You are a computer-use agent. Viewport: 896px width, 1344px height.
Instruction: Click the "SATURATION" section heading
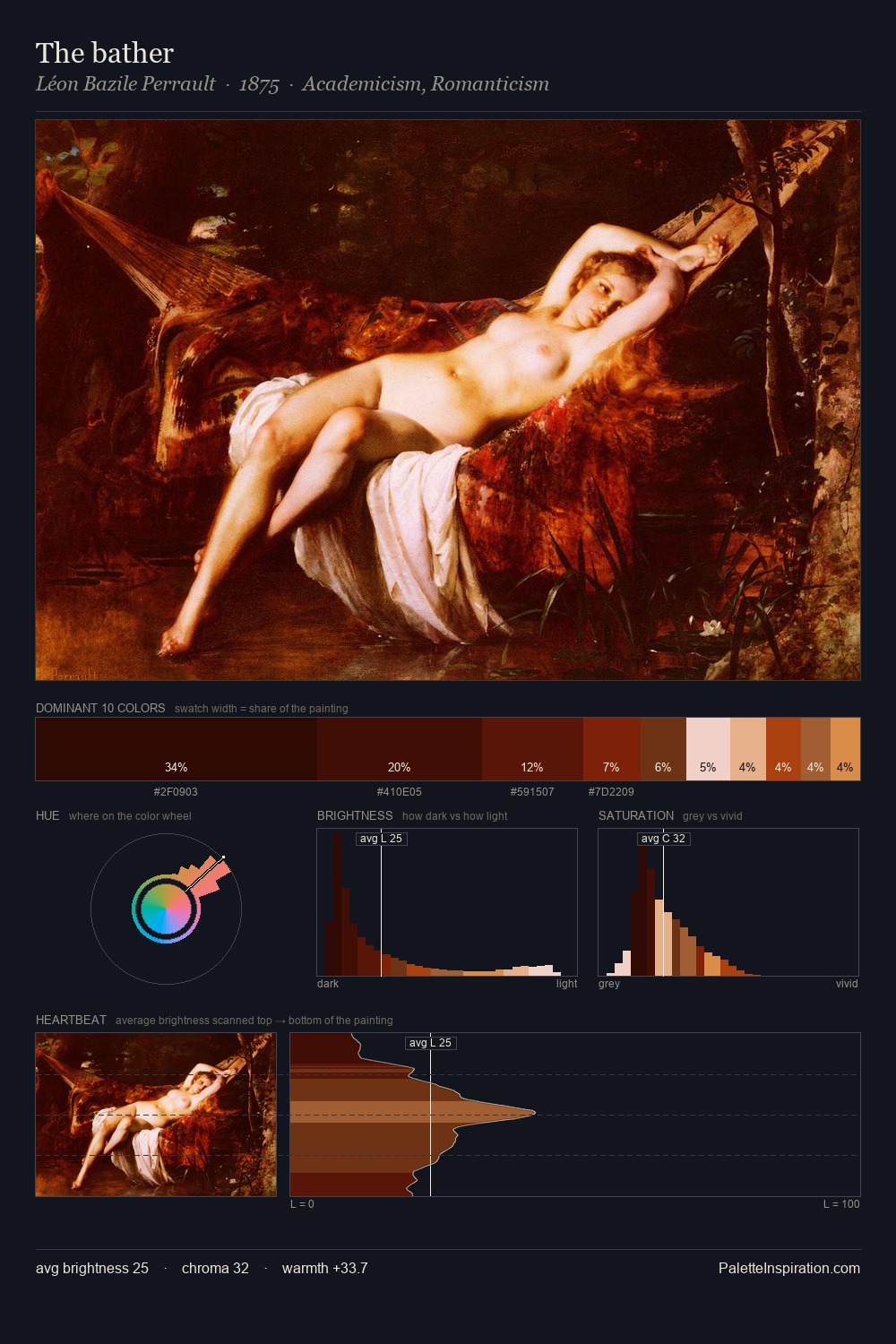point(636,815)
